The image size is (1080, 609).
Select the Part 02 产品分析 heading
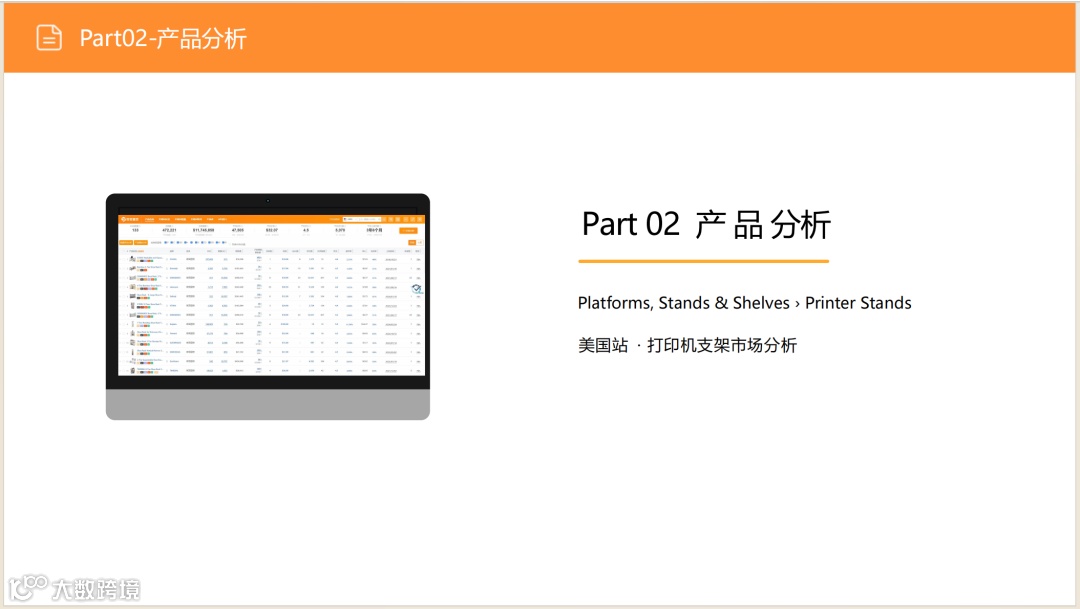[706, 225]
